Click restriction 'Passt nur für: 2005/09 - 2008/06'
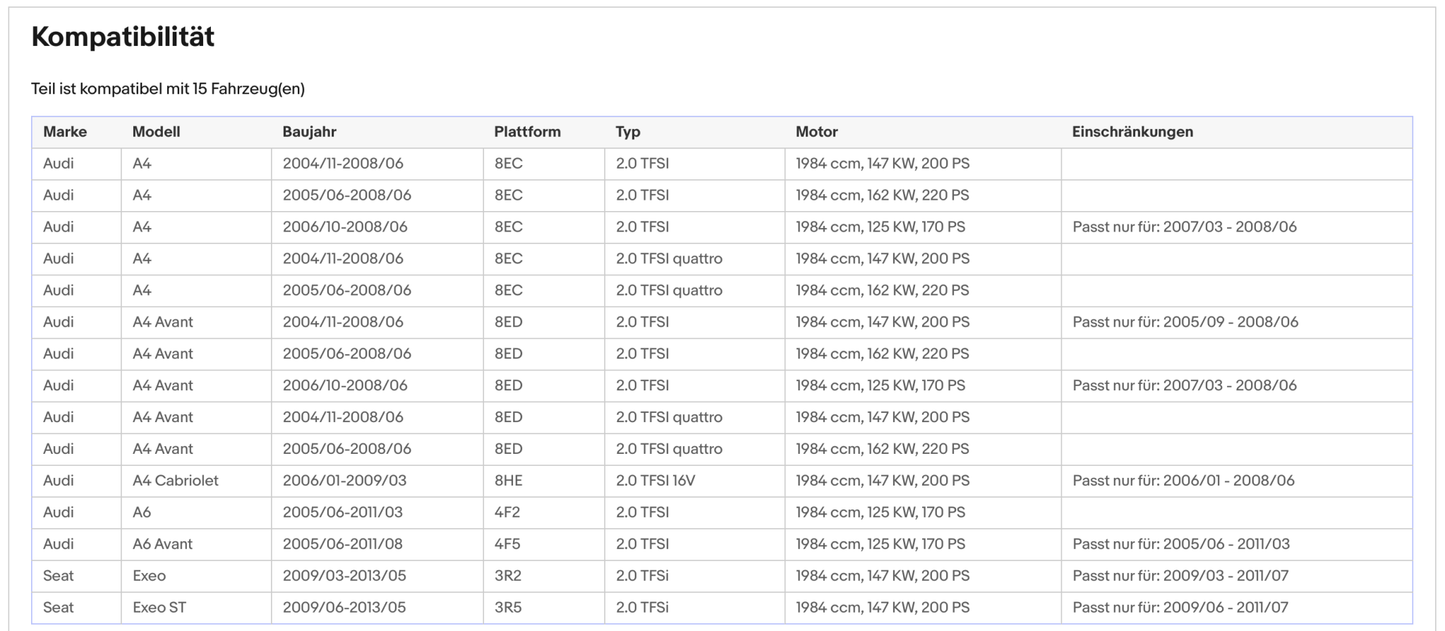The image size is (1445, 631). (1185, 322)
